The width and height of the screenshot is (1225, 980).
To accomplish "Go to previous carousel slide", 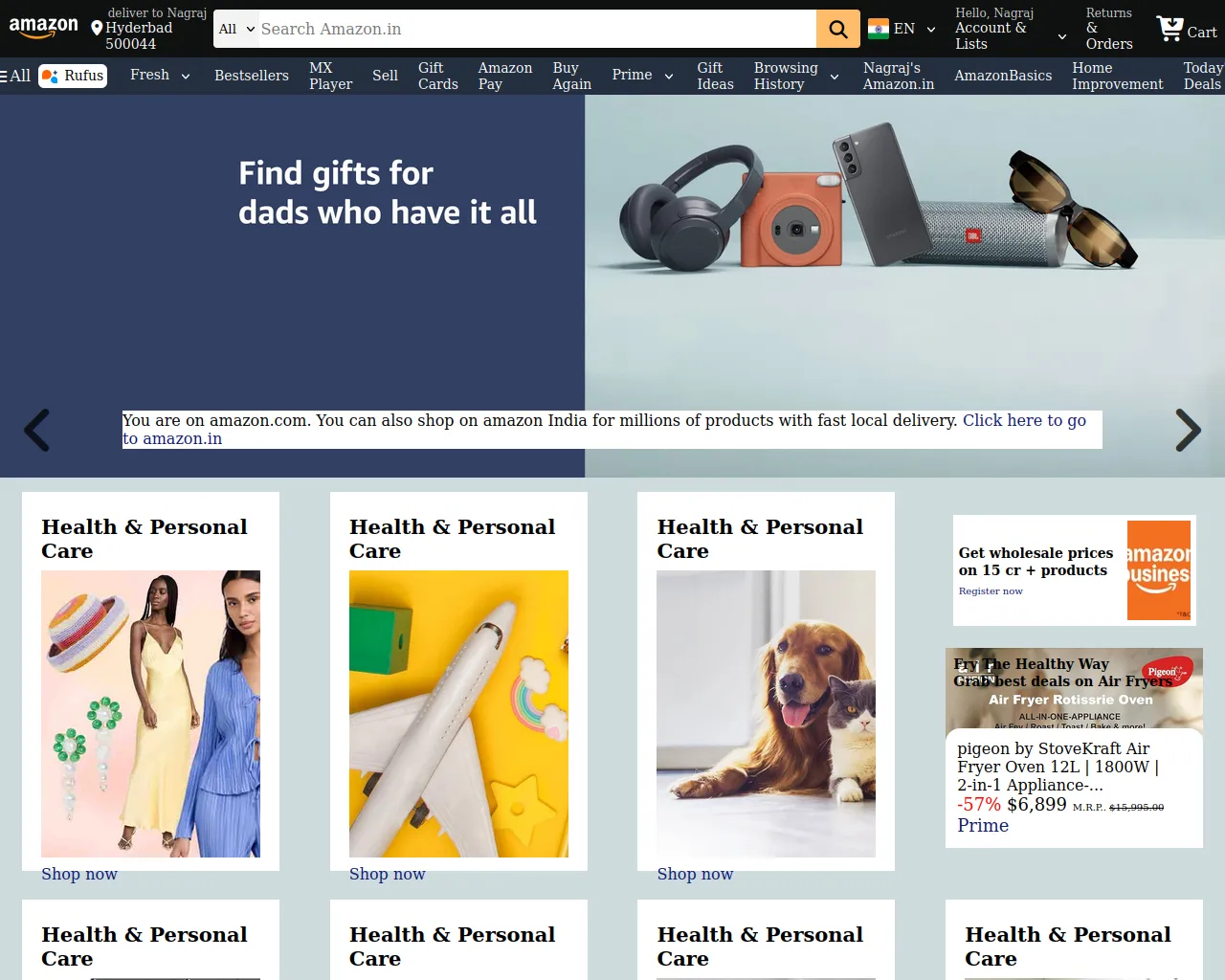I will click(x=36, y=430).
